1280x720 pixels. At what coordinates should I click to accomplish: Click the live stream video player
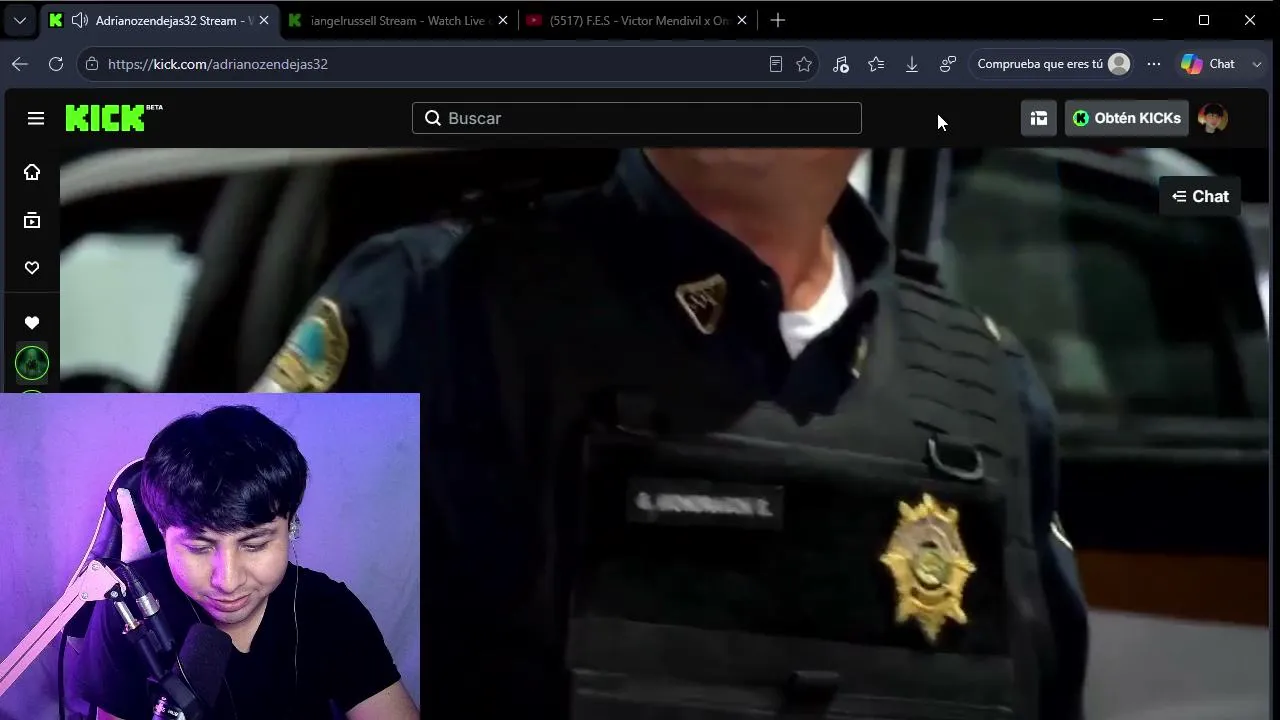tap(664, 434)
